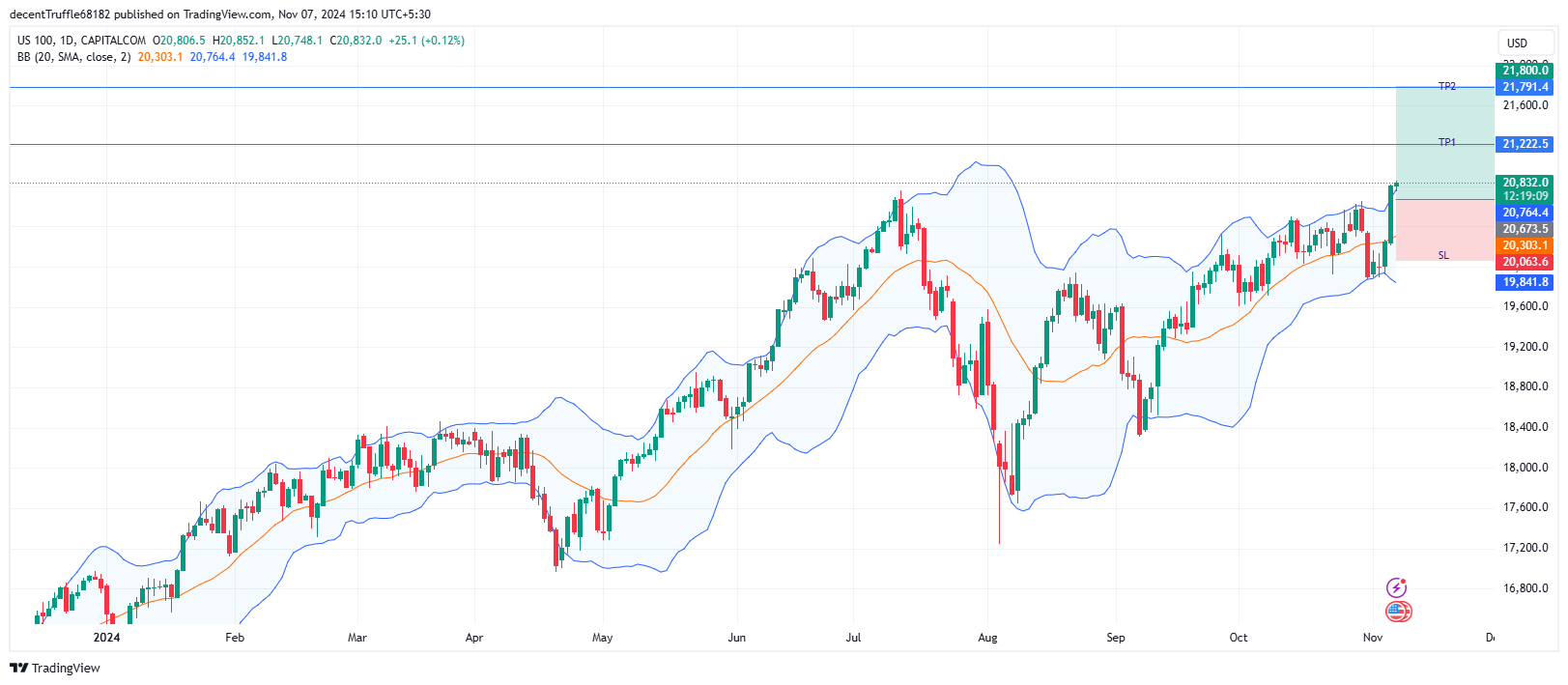Select the TP1 line label

(x=1447, y=142)
